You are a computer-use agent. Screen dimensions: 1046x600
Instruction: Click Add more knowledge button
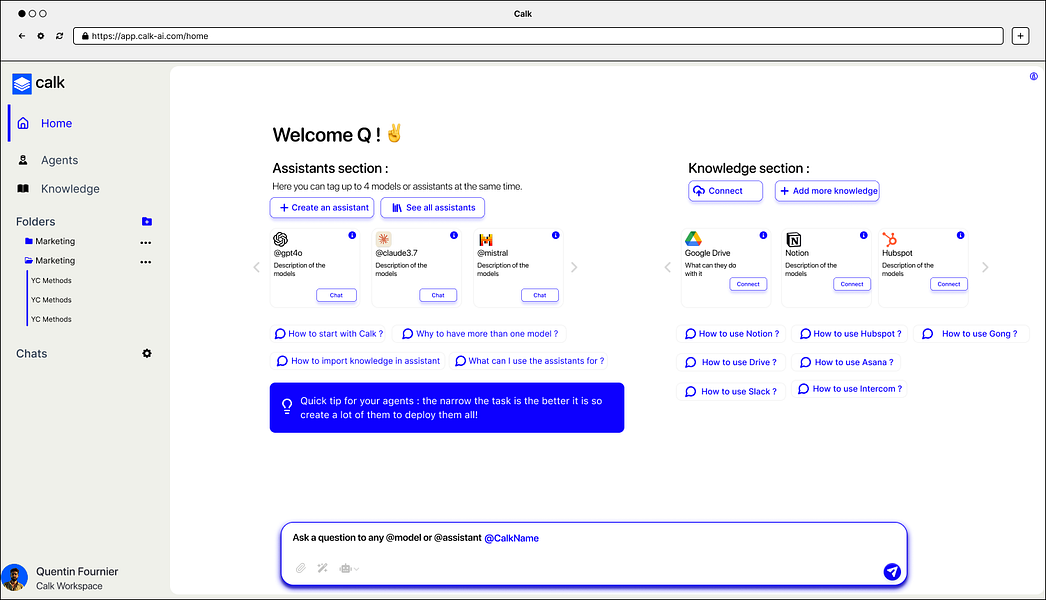827,191
